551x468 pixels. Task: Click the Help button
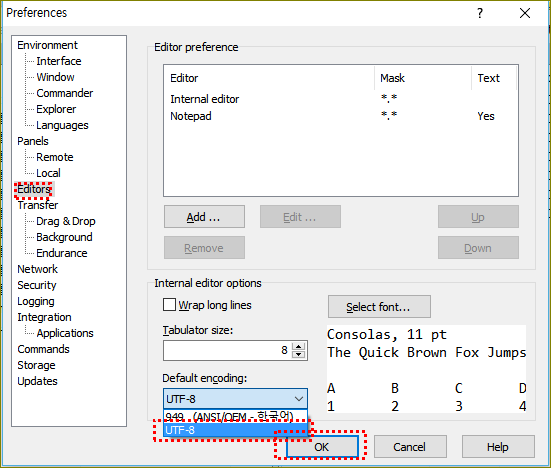click(x=498, y=447)
